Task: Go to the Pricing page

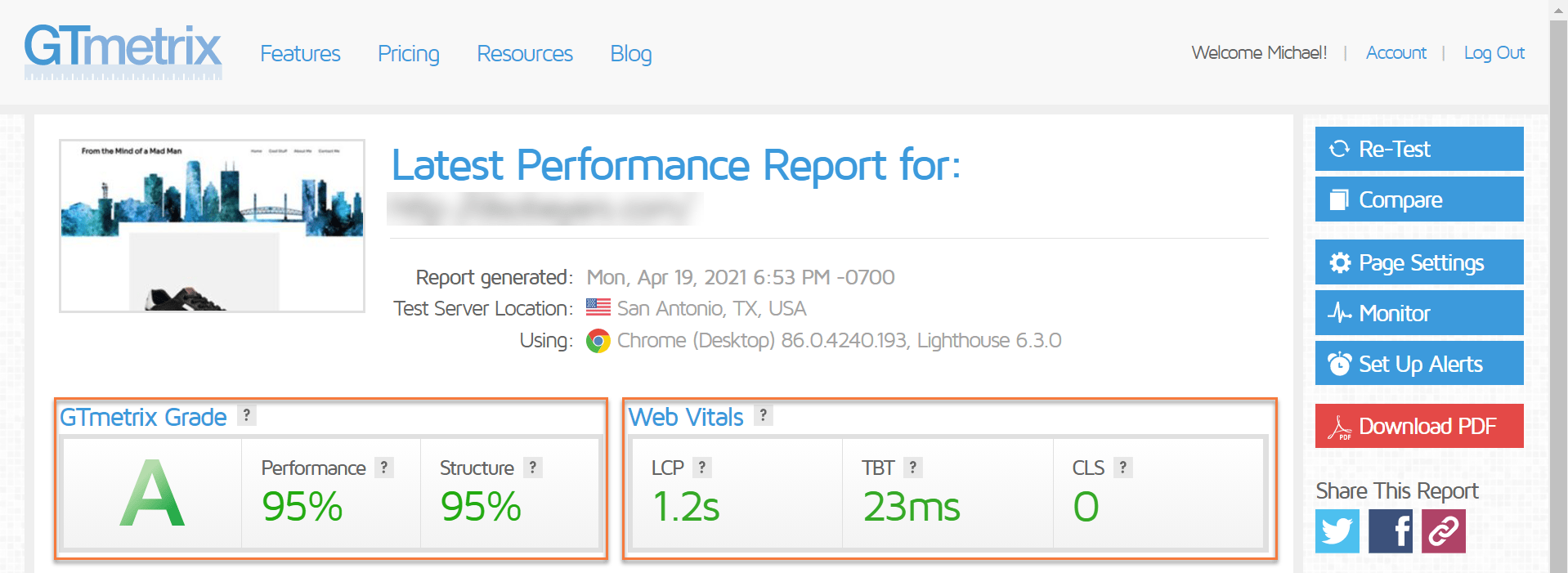Action: click(408, 54)
